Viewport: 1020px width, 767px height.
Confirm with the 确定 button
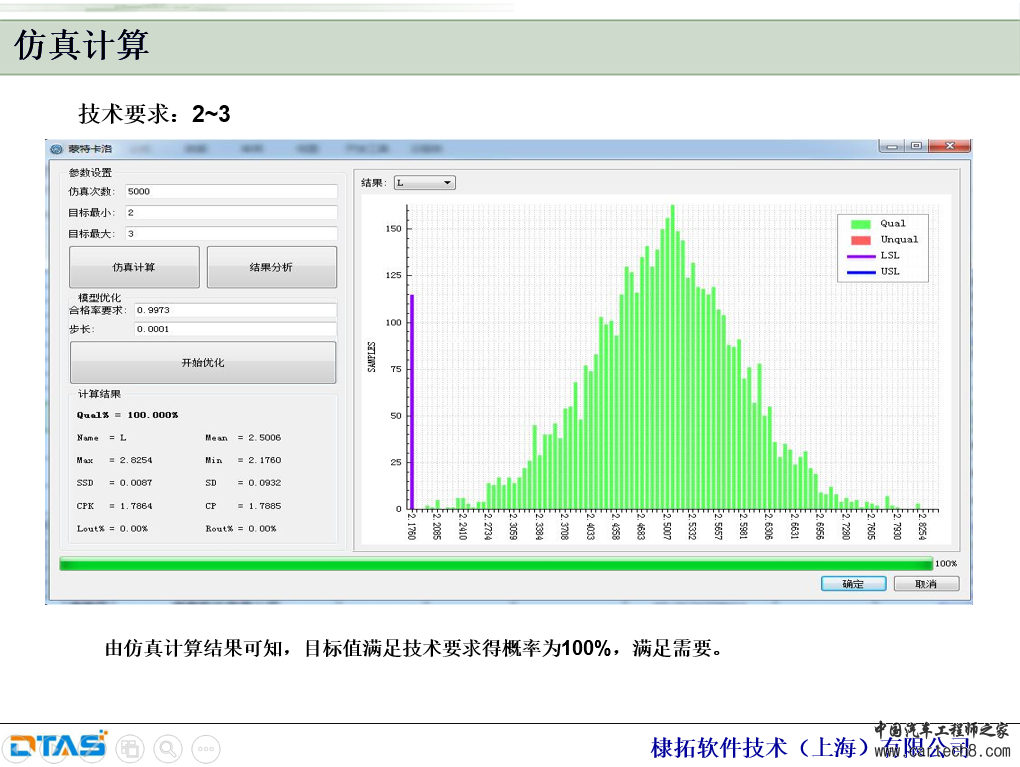click(853, 584)
